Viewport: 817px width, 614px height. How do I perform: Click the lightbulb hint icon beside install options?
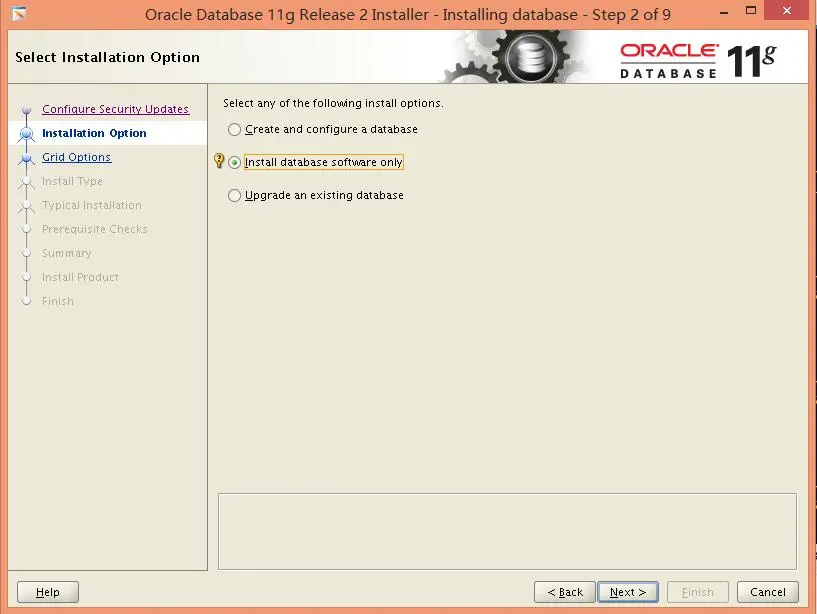(x=219, y=161)
